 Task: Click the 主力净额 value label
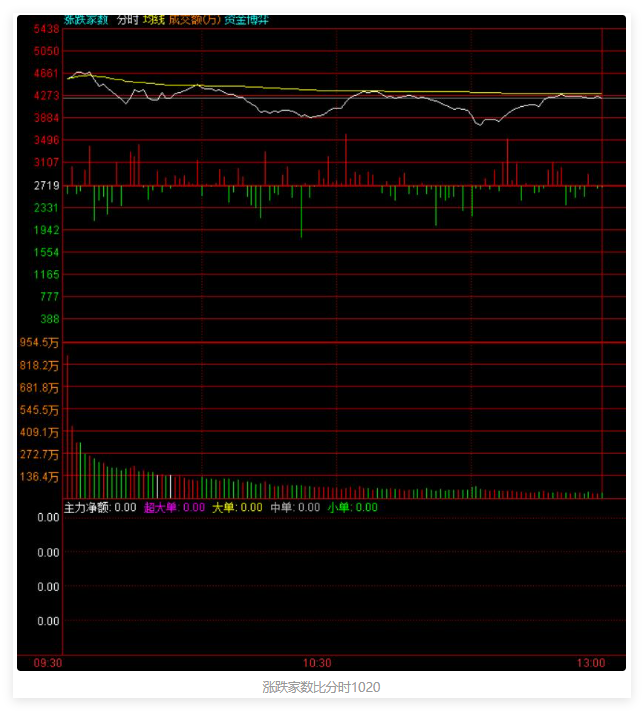coord(99,507)
